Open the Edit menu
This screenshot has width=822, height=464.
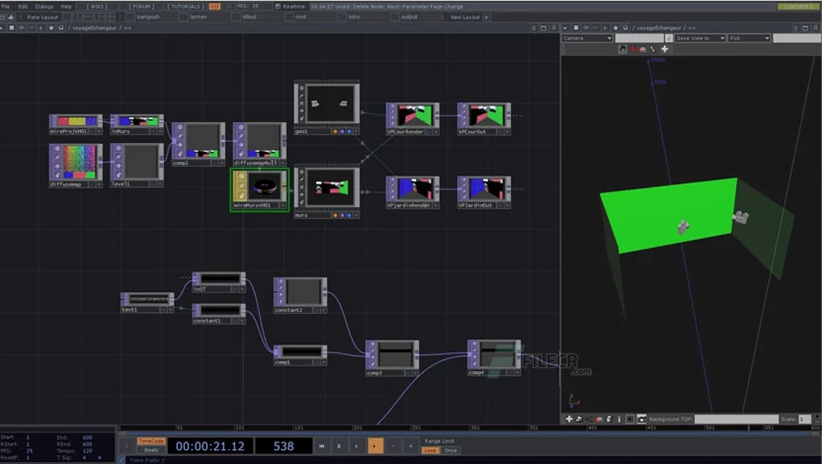click(x=22, y=6)
